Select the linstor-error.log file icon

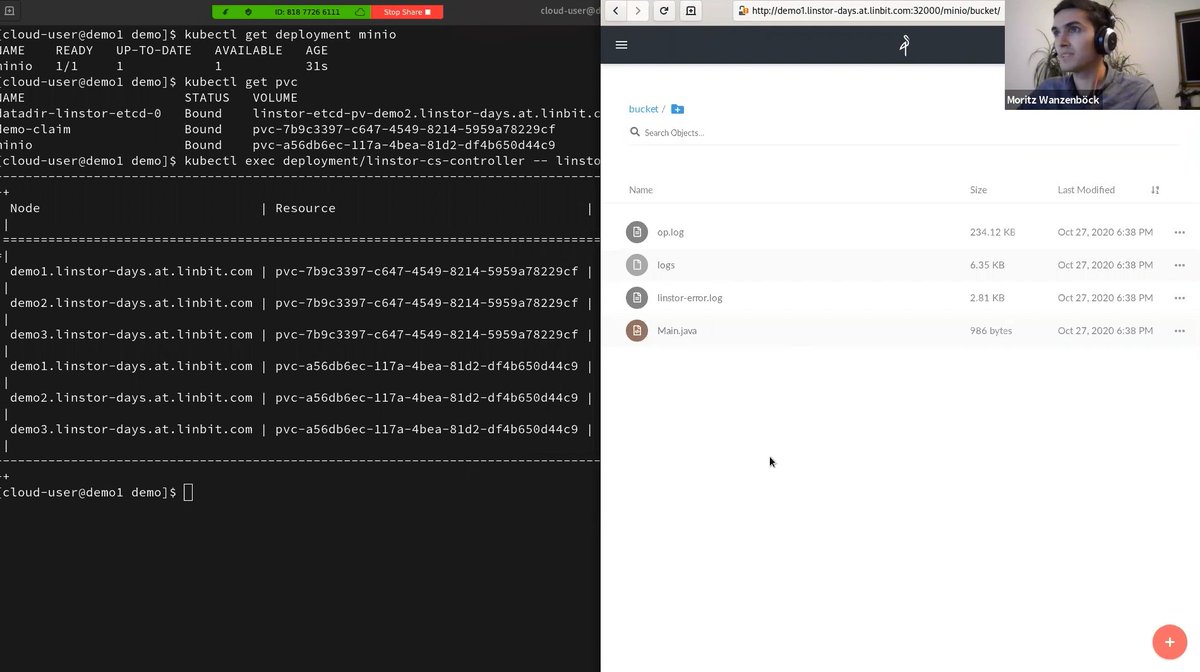[x=637, y=298]
